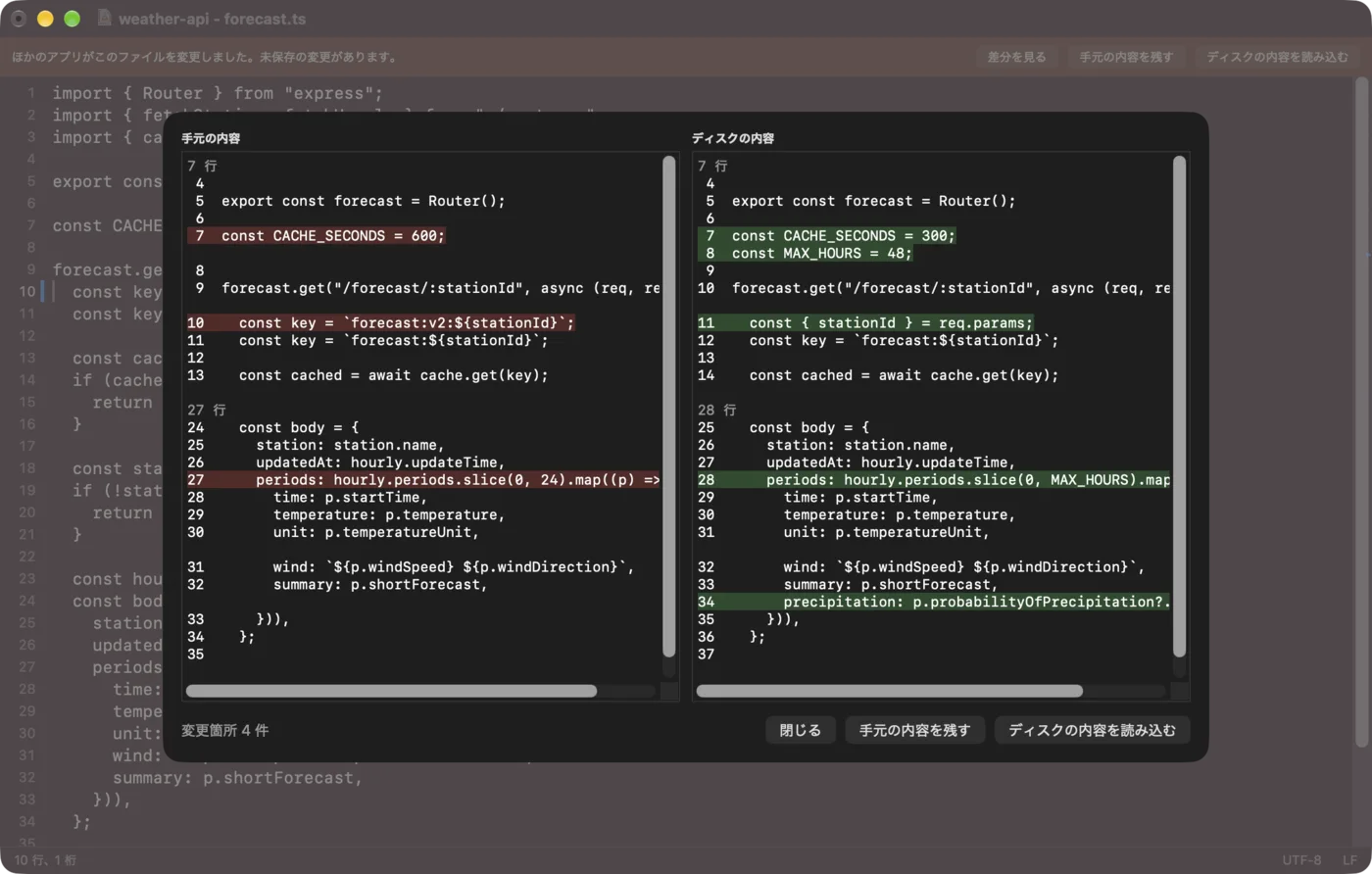Click 手元の内容を残す in the top banner

(1126, 57)
